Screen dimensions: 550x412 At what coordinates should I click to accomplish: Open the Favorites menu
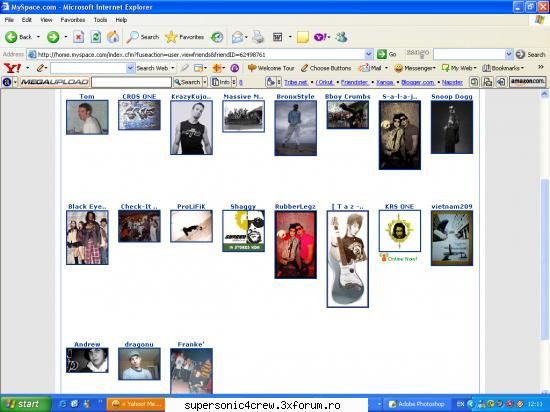click(x=73, y=20)
